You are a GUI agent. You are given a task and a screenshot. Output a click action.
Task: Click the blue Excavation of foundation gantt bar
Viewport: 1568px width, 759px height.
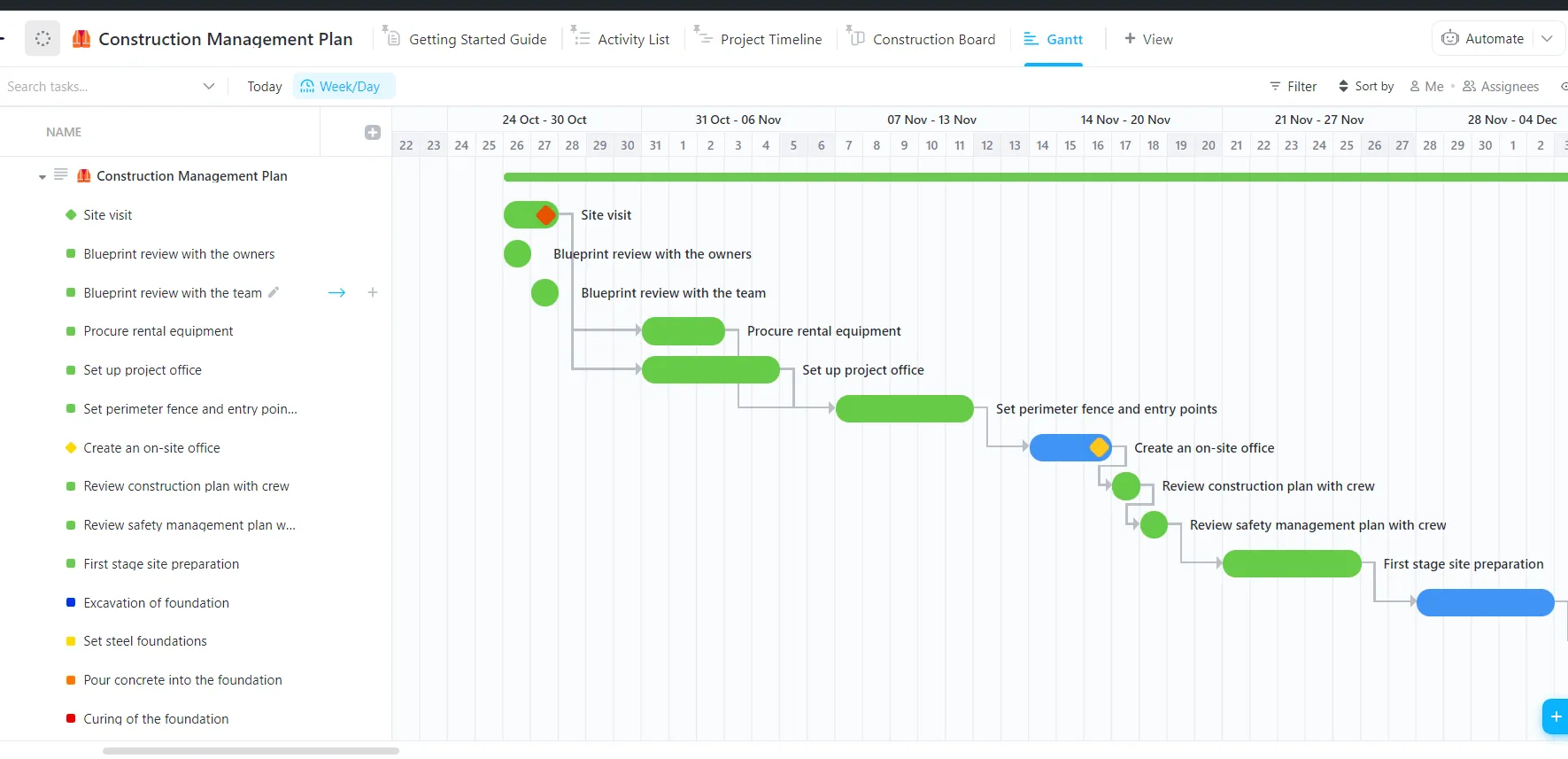[x=1485, y=602]
